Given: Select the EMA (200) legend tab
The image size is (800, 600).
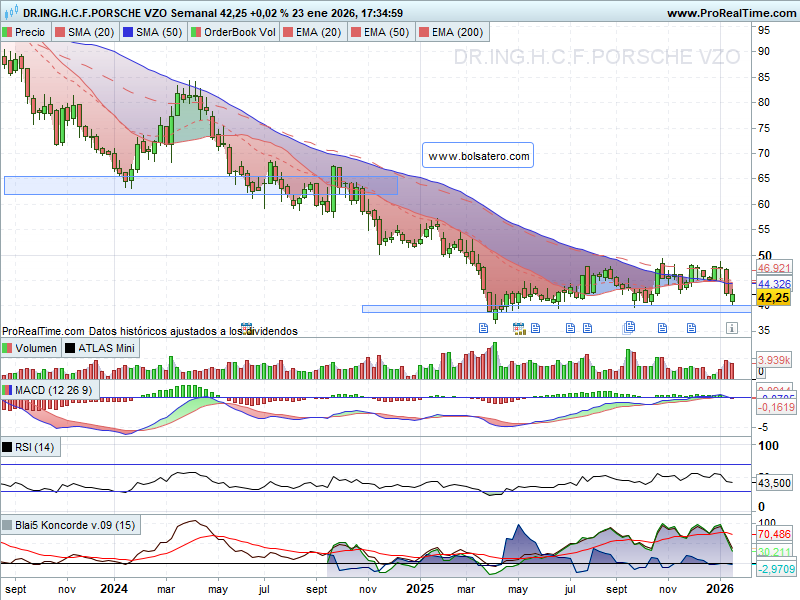Looking at the screenshot, I should pos(452,32).
